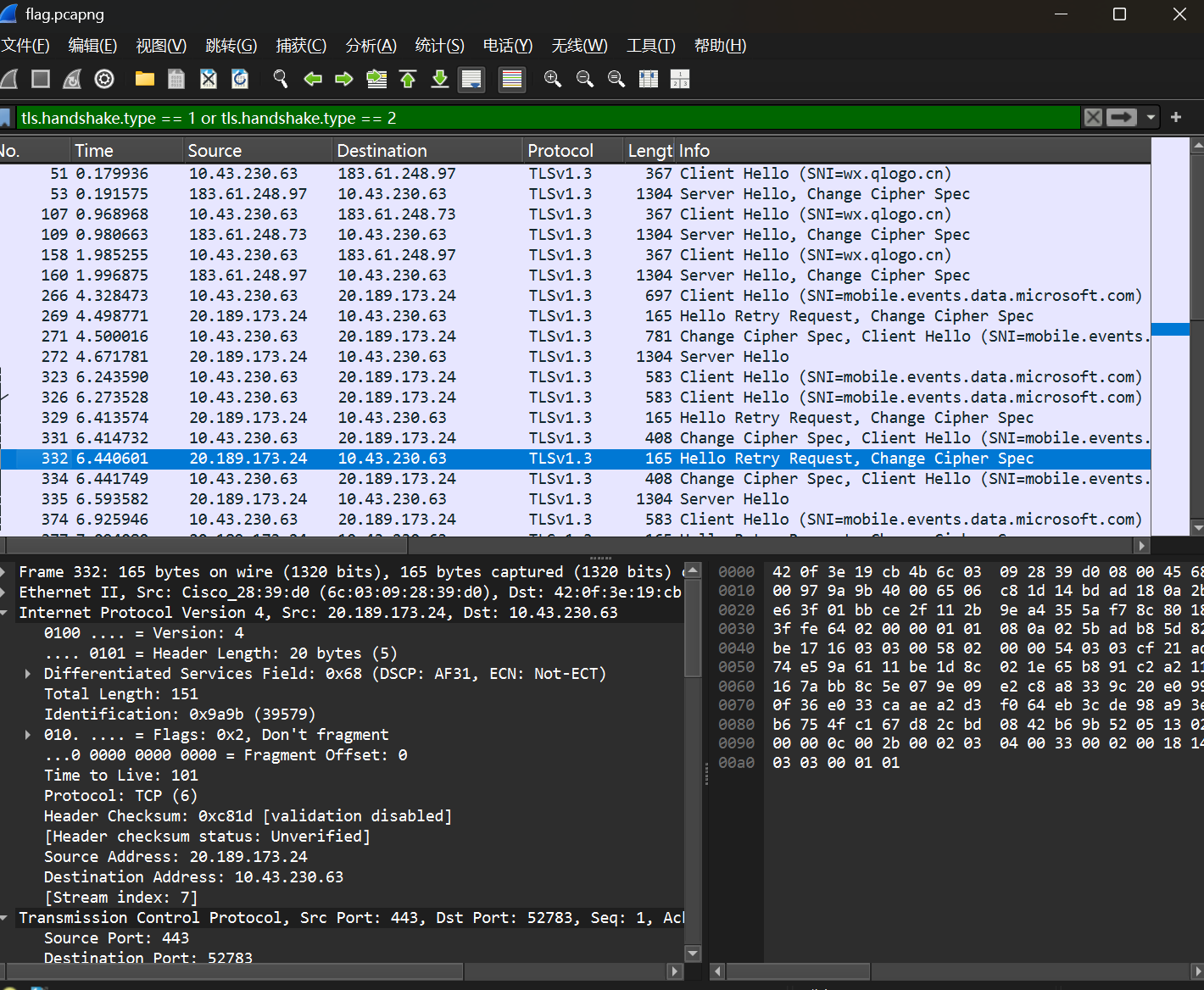This screenshot has width=1204, height=990.
Task: Expand the Frame 332 tree node
Action: click(x=4, y=572)
